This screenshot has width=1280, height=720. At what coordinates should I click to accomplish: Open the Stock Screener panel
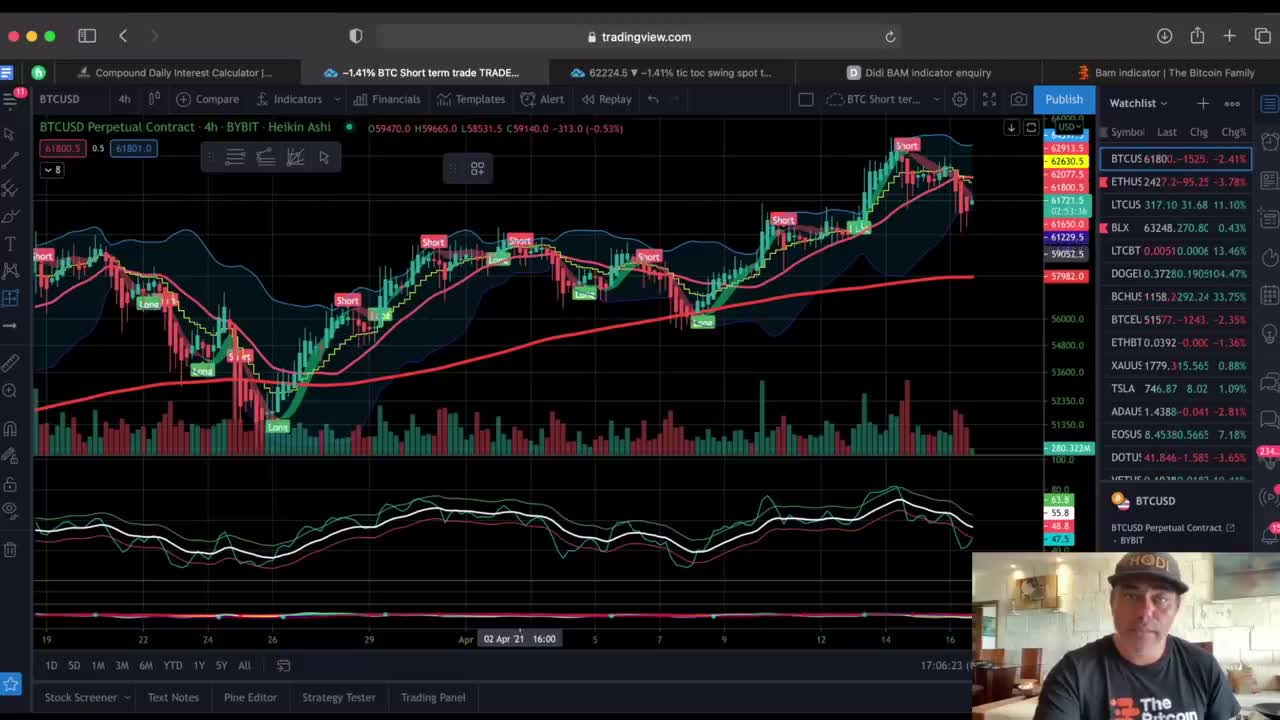click(81, 697)
